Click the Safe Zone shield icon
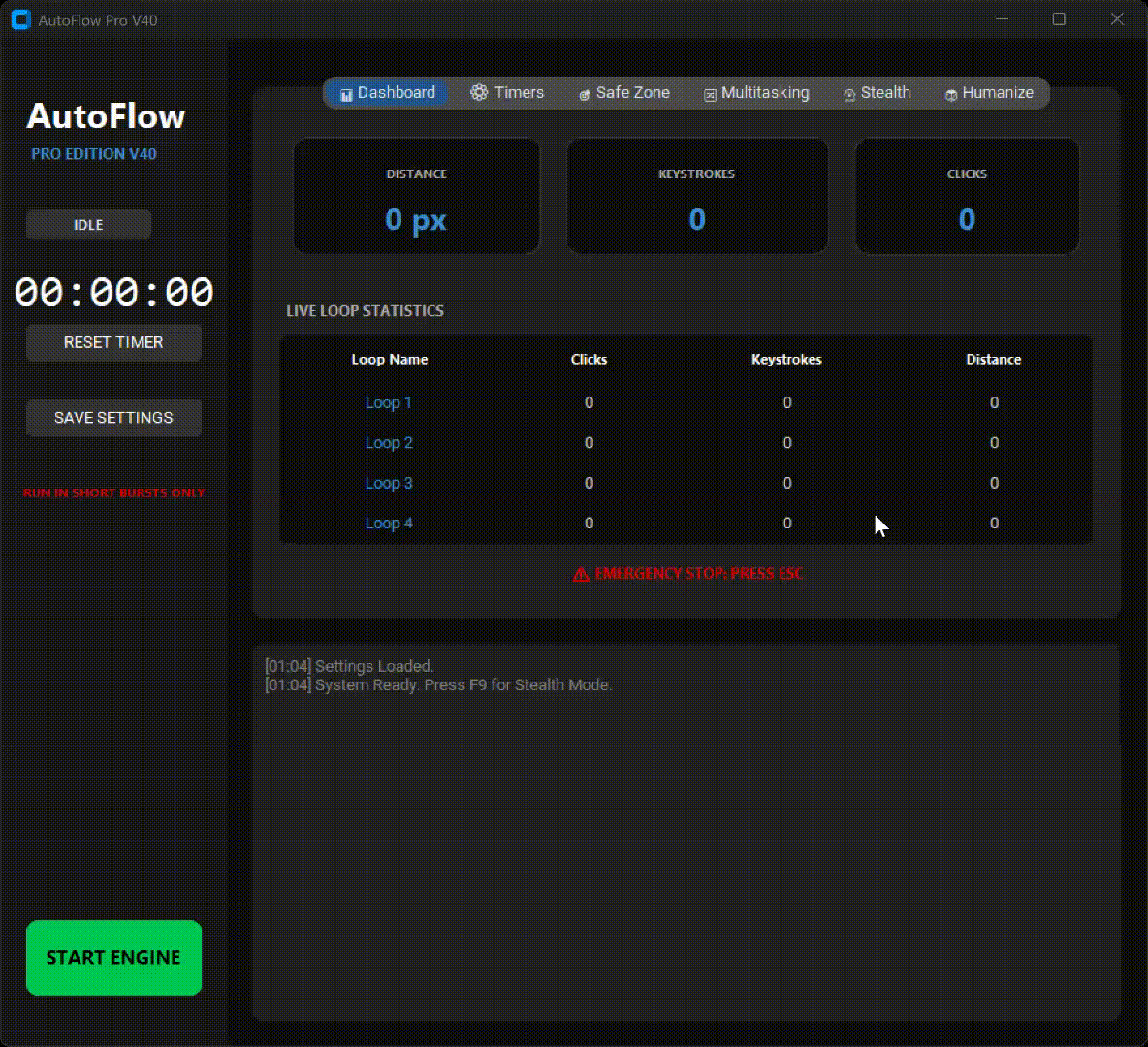 pyautogui.click(x=584, y=93)
